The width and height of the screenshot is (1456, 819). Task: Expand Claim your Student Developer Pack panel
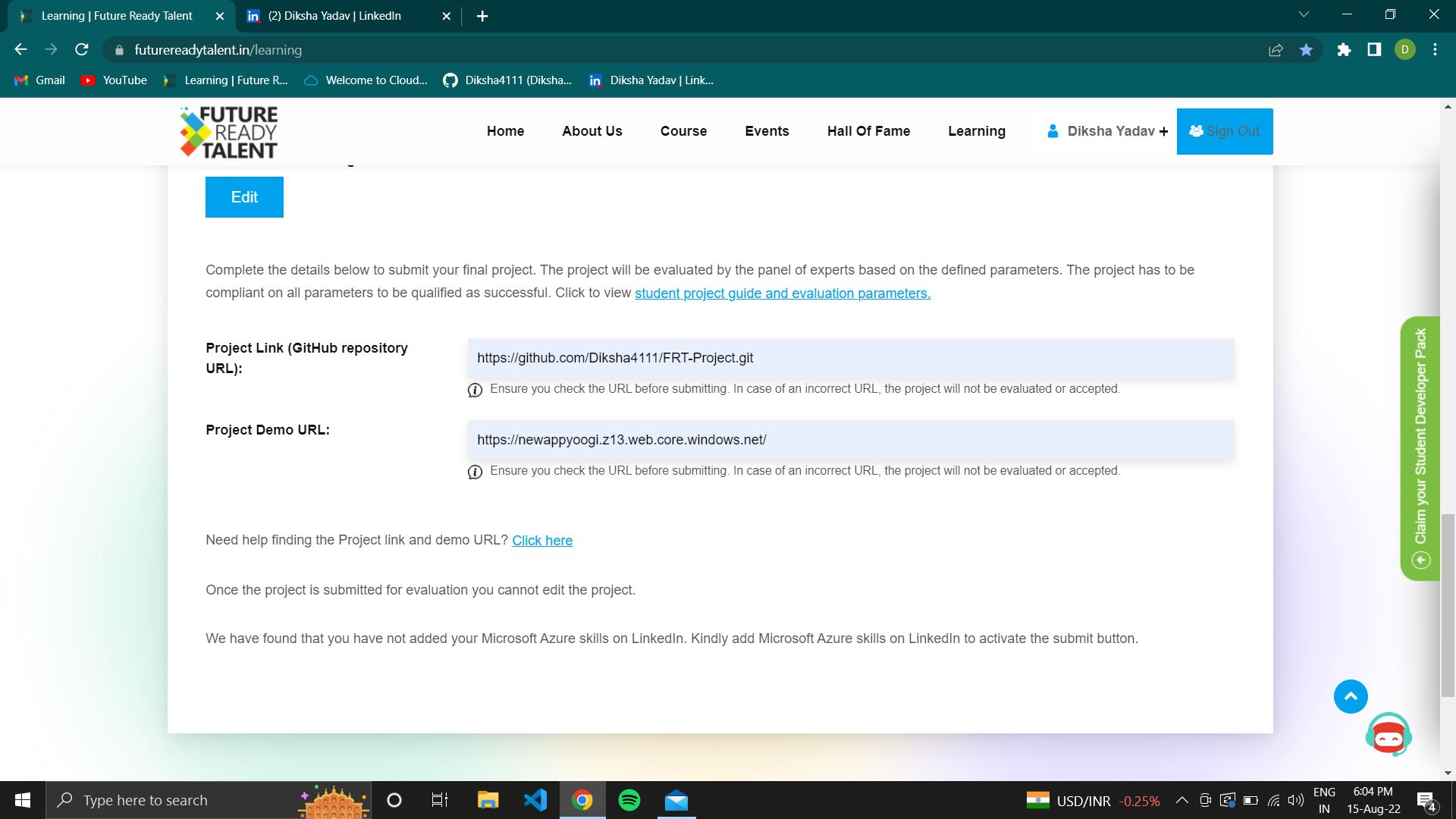click(x=1420, y=447)
